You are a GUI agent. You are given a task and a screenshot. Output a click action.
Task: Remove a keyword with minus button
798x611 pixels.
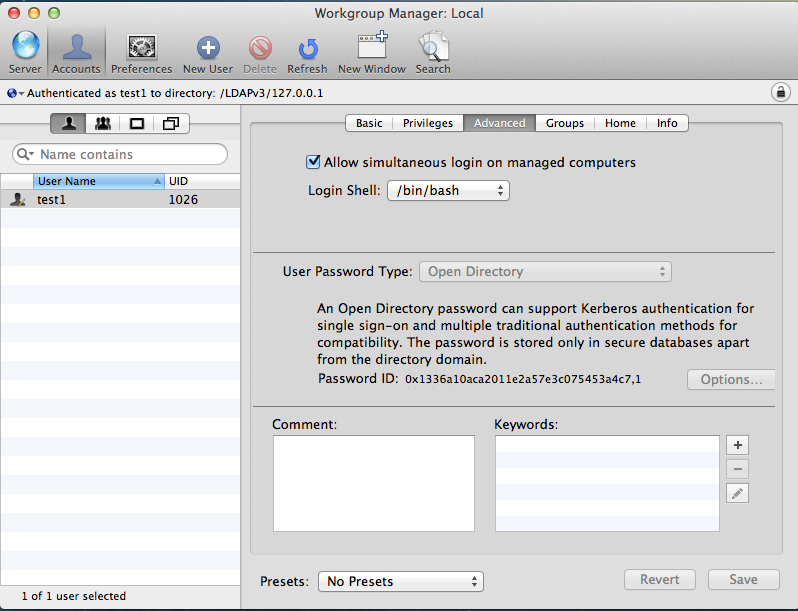click(737, 469)
